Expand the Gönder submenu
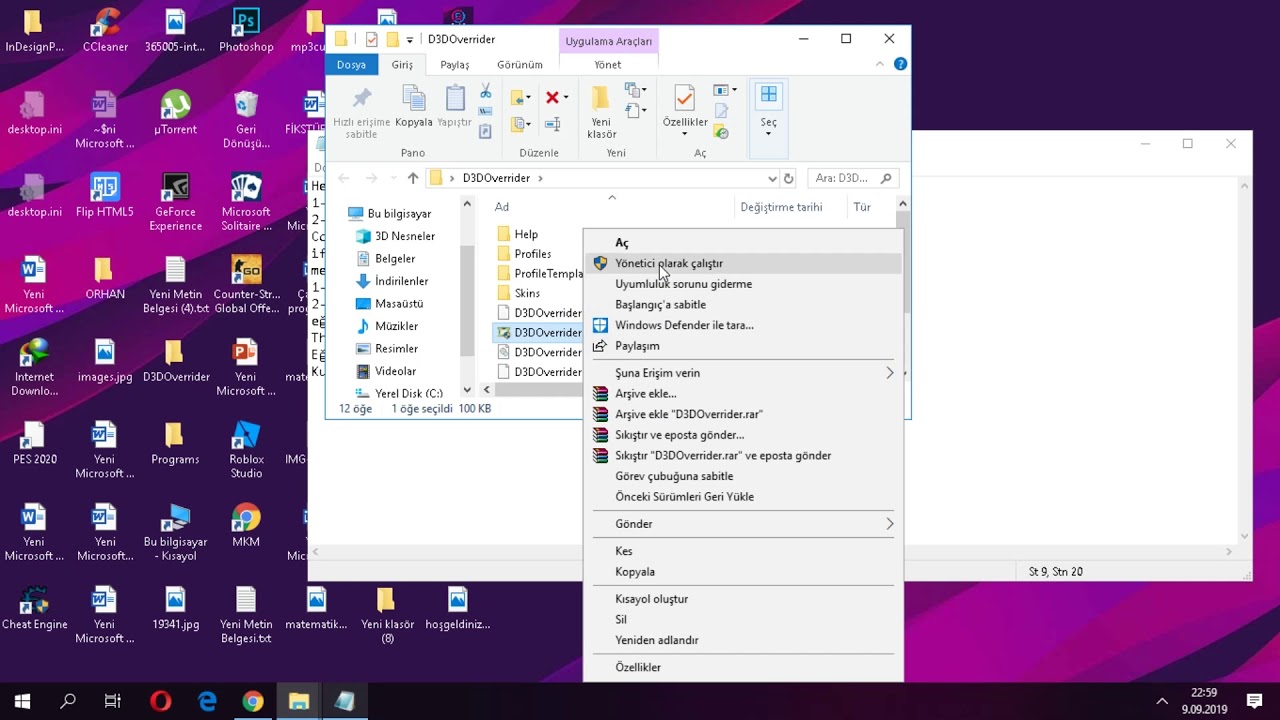Screen dimensions: 1280x720 pyautogui.click(x=744, y=524)
